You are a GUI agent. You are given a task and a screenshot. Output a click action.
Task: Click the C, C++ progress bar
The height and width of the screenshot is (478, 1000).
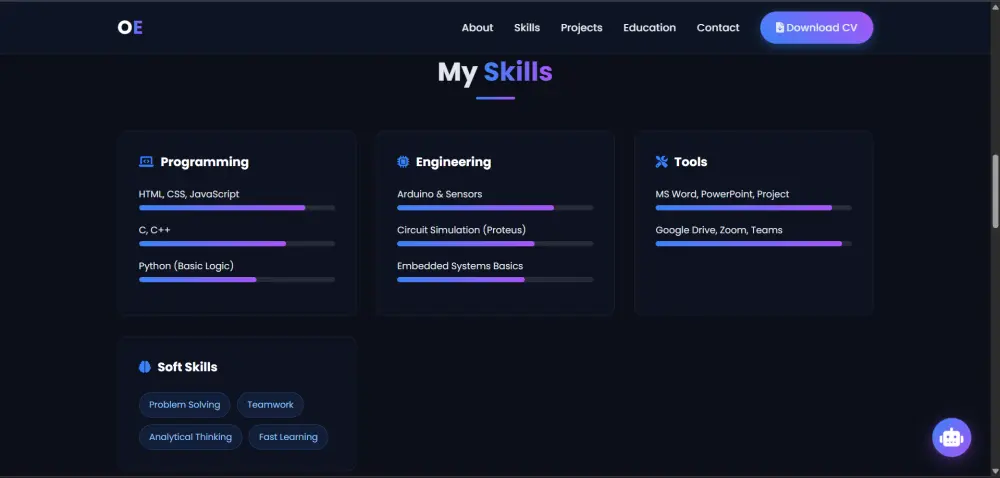point(237,243)
